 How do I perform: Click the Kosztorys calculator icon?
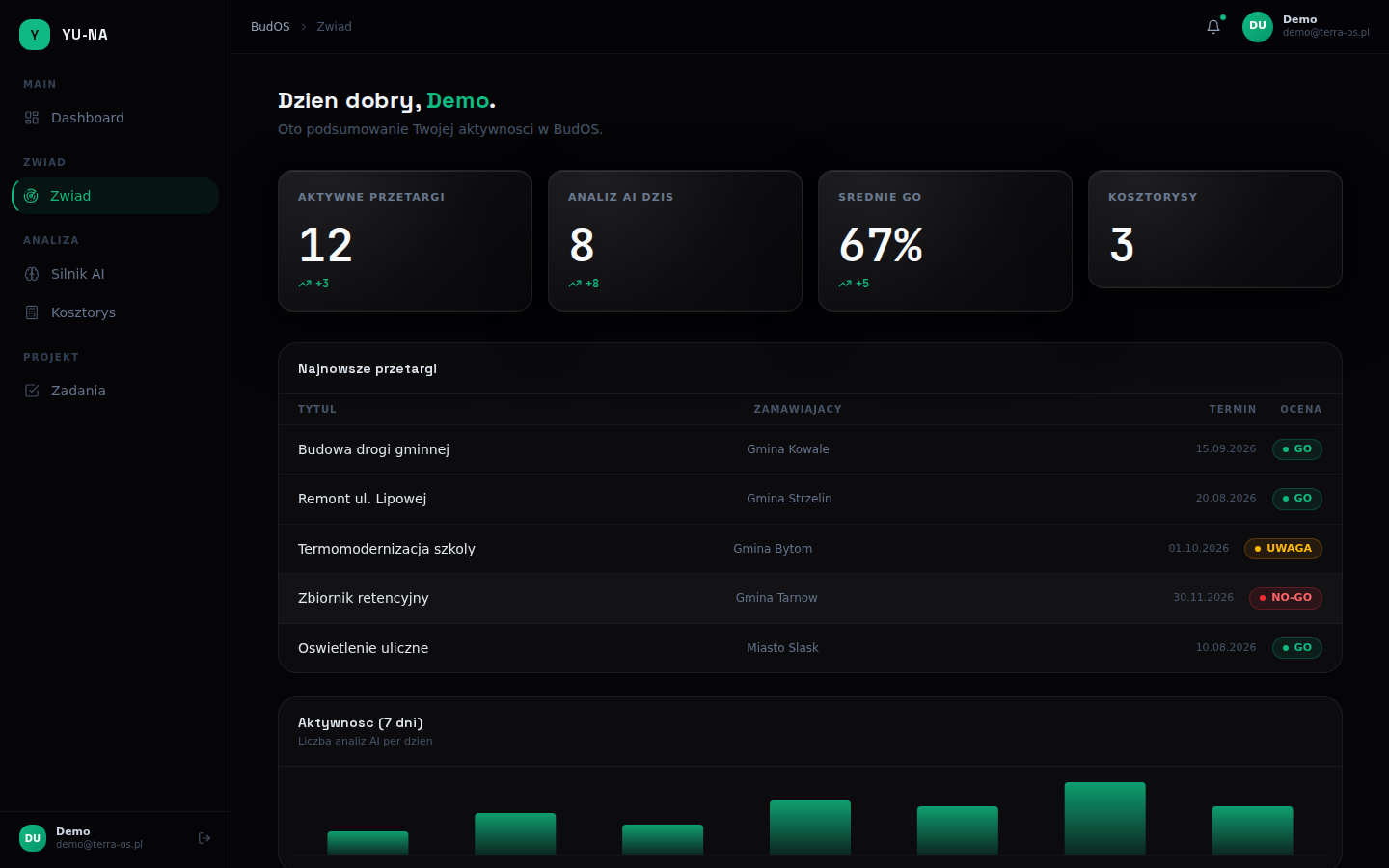32,312
